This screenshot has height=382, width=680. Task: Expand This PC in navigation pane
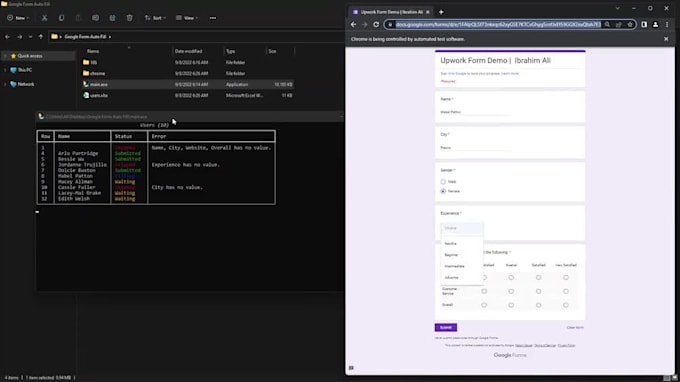tap(5, 70)
